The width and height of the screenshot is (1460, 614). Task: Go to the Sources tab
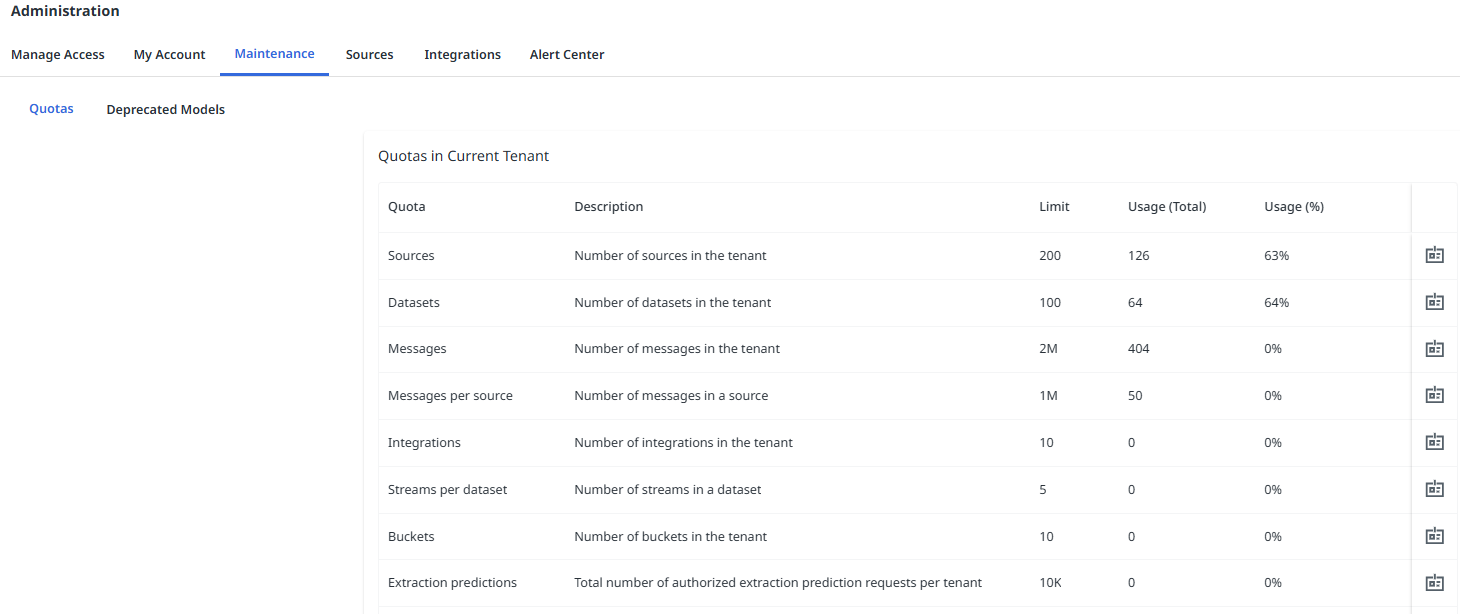click(369, 55)
